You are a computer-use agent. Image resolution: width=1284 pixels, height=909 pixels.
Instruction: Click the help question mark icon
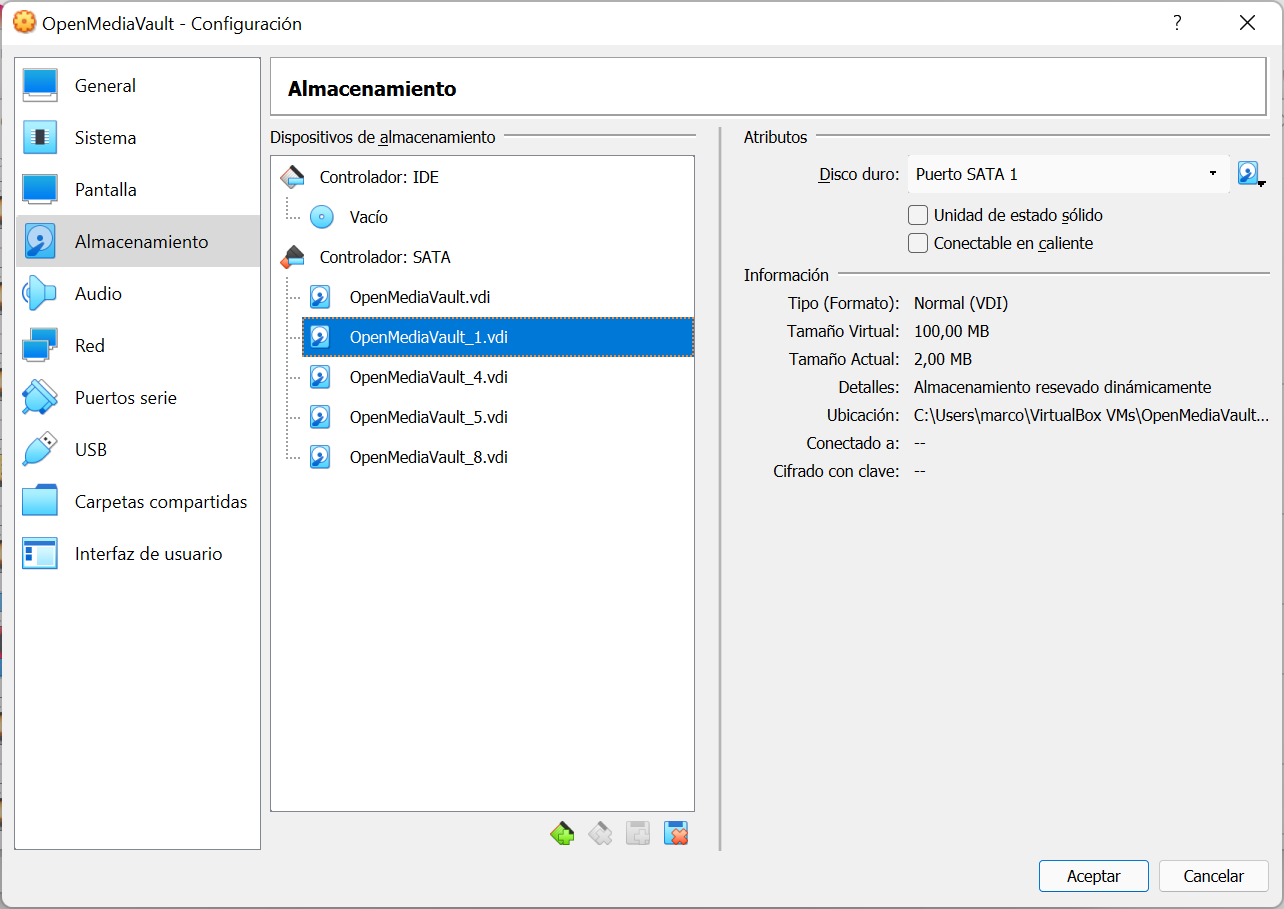pyautogui.click(x=1177, y=23)
